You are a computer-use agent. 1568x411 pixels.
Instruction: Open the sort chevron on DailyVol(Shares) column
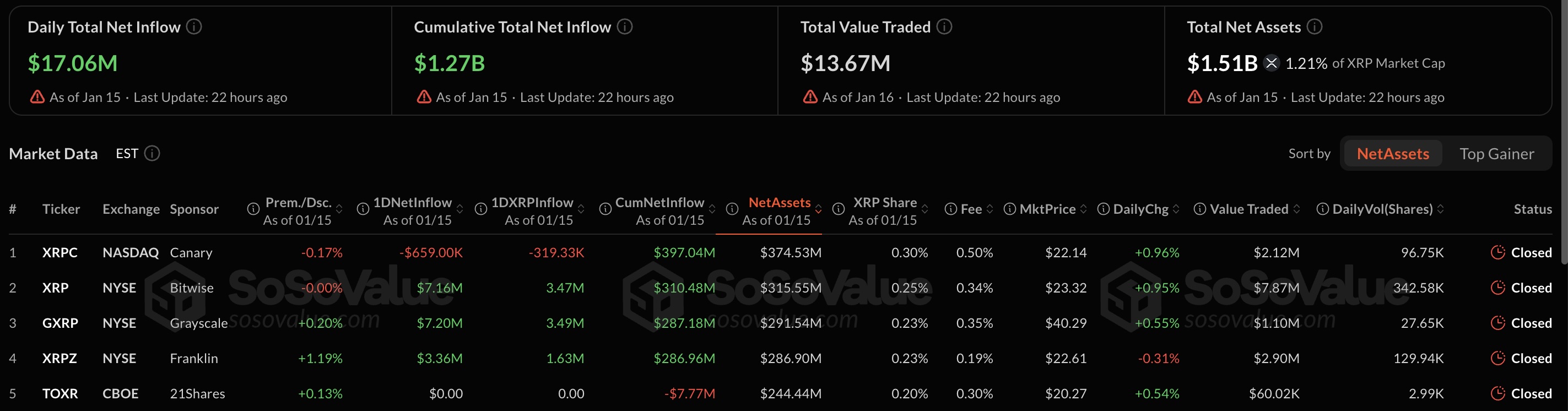[1440, 209]
